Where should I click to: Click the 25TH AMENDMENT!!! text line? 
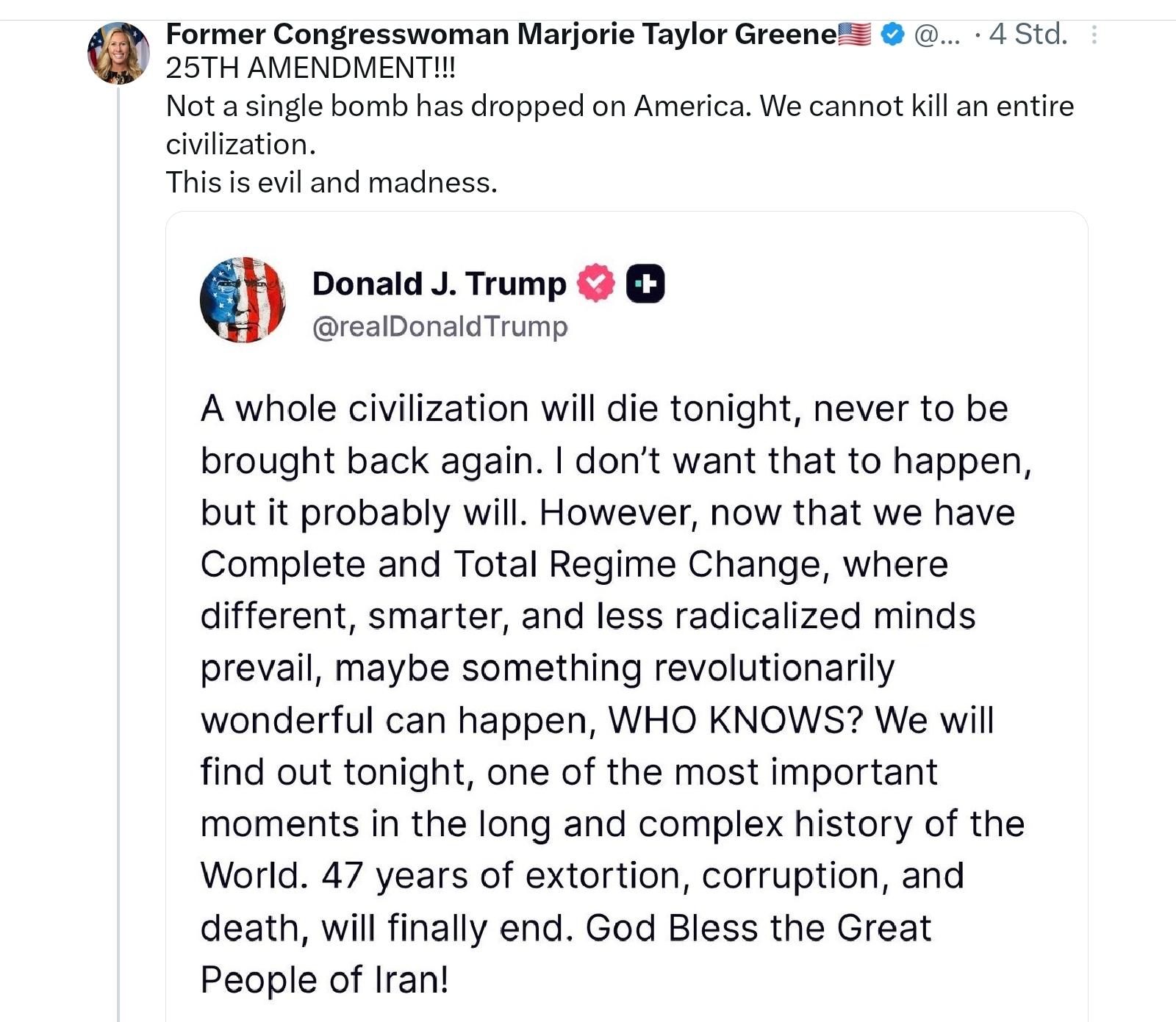tap(310, 68)
